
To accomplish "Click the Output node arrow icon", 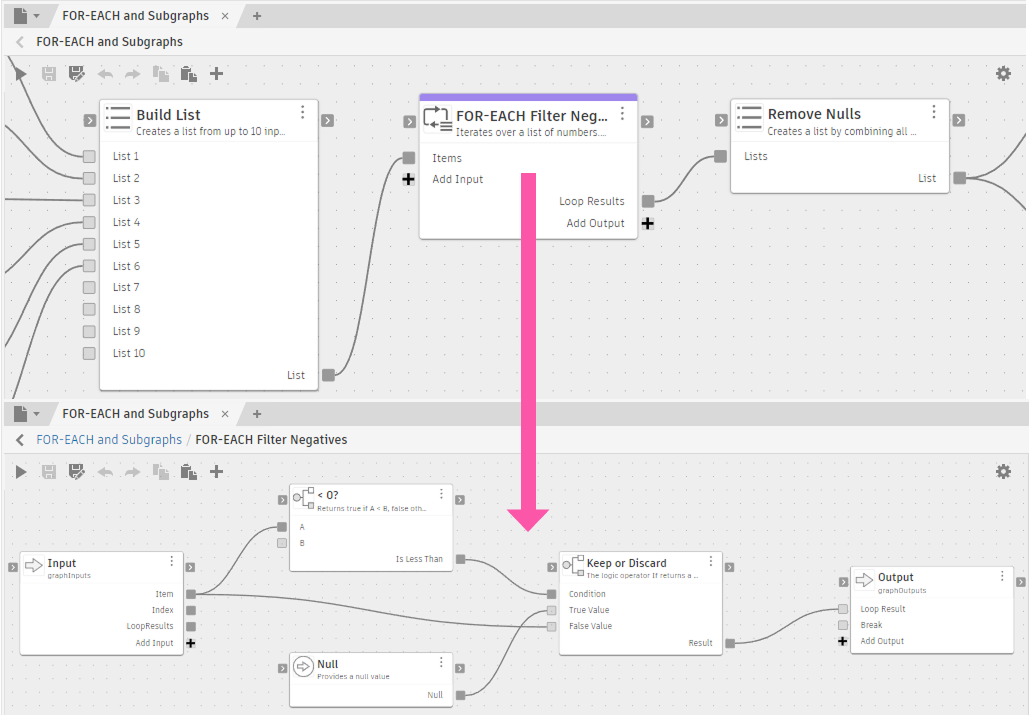I will coord(864,579).
